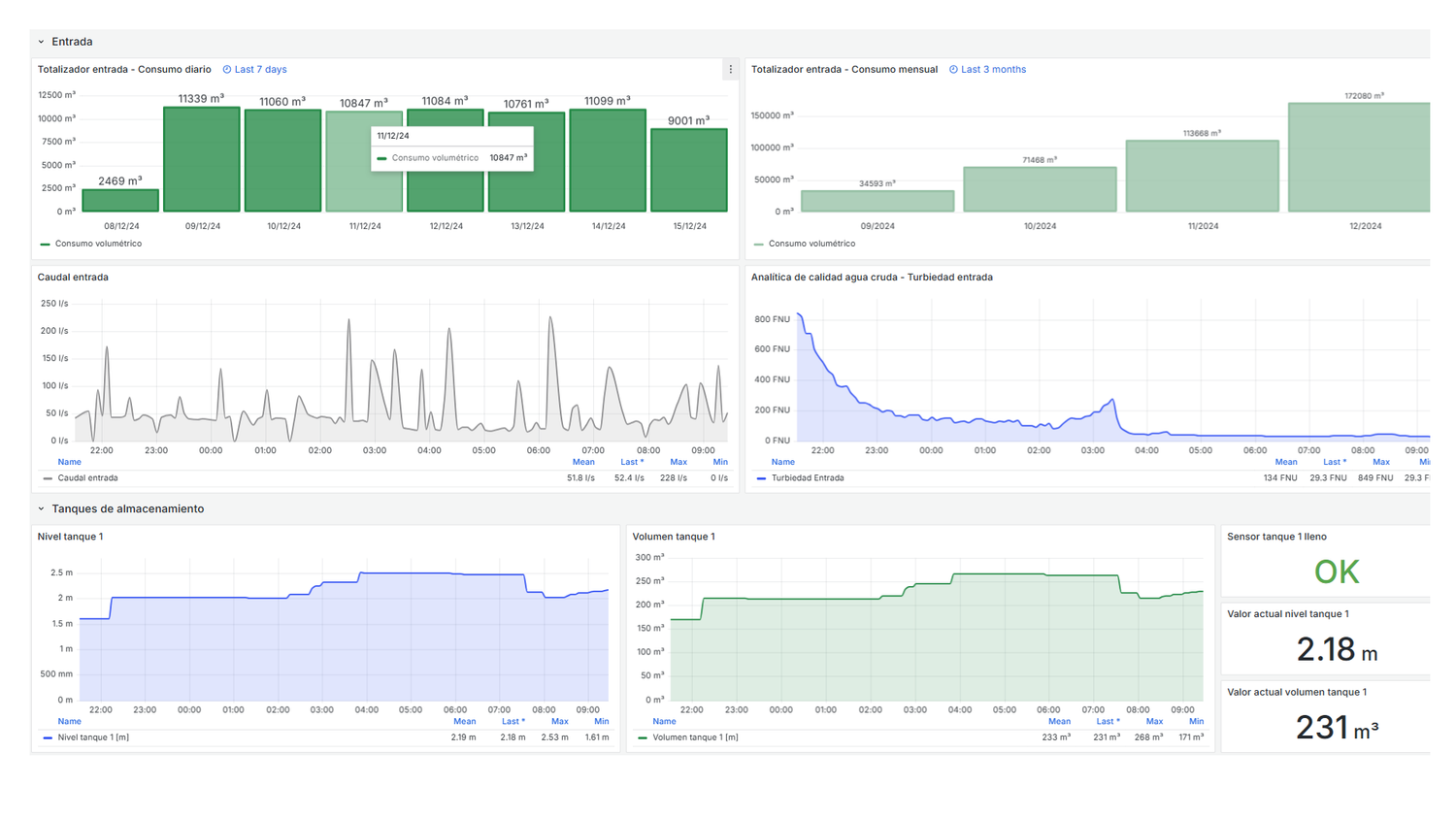Click the large 231 m³ stat value
1456x818 pixels.
pos(1337,728)
